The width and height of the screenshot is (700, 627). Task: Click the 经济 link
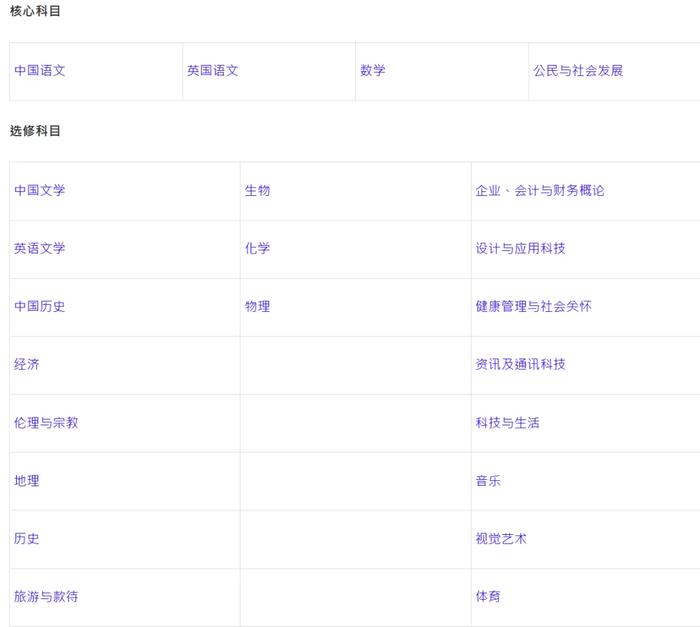coord(27,364)
